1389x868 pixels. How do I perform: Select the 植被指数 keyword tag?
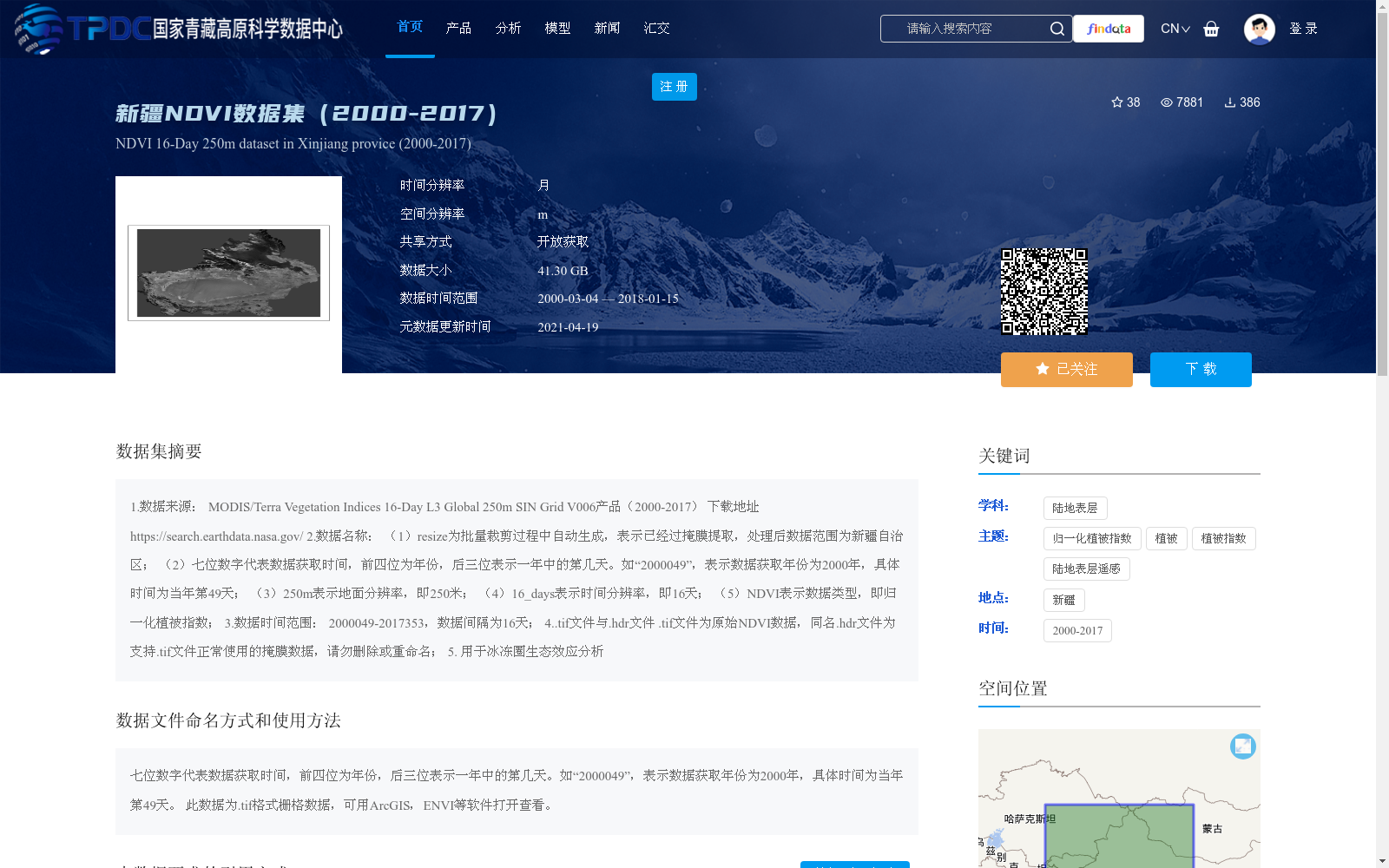click(x=1224, y=538)
